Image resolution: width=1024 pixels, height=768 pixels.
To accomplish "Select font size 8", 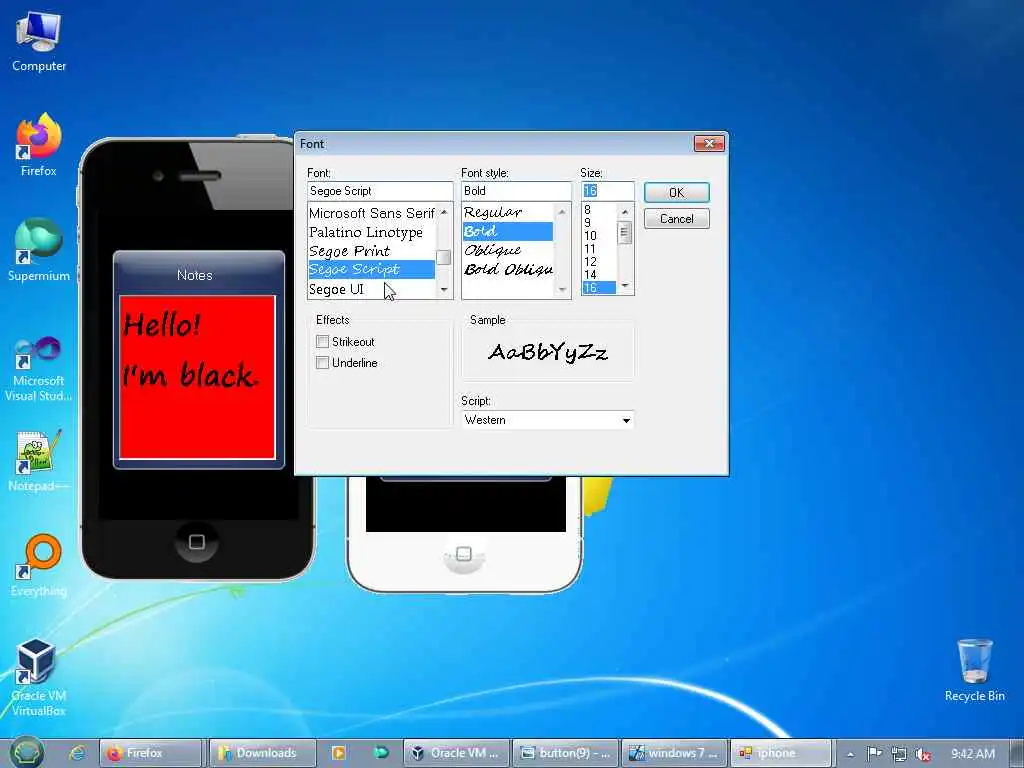I will [x=600, y=210].
